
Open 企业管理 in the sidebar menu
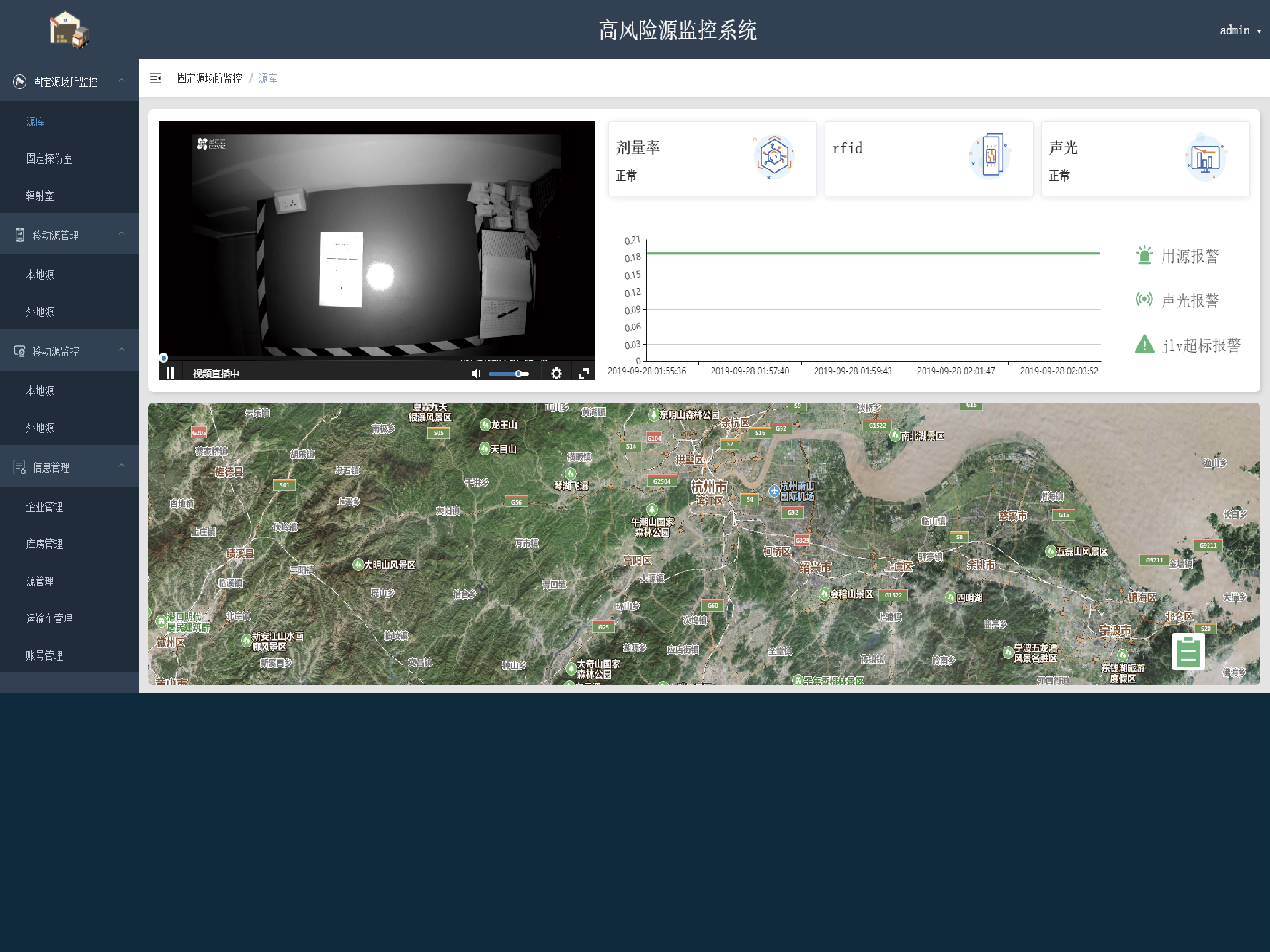[44, 507]
